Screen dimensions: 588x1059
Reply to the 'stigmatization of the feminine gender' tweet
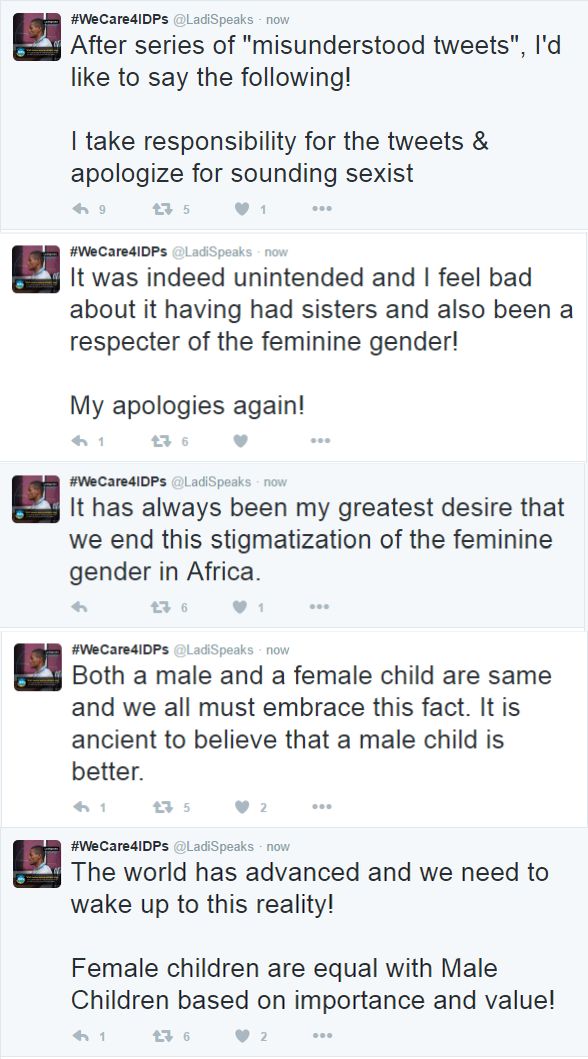[x=79, y=607]
